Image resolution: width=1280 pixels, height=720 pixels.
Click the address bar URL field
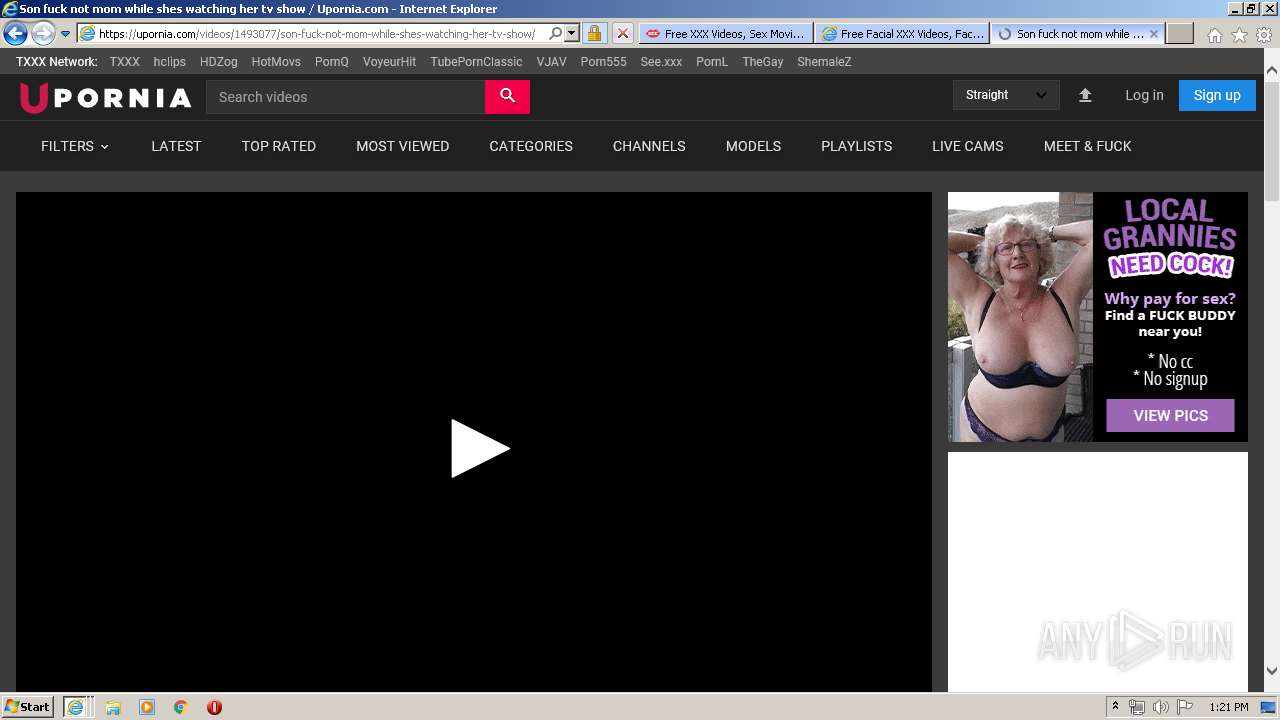tap(322, 33)
